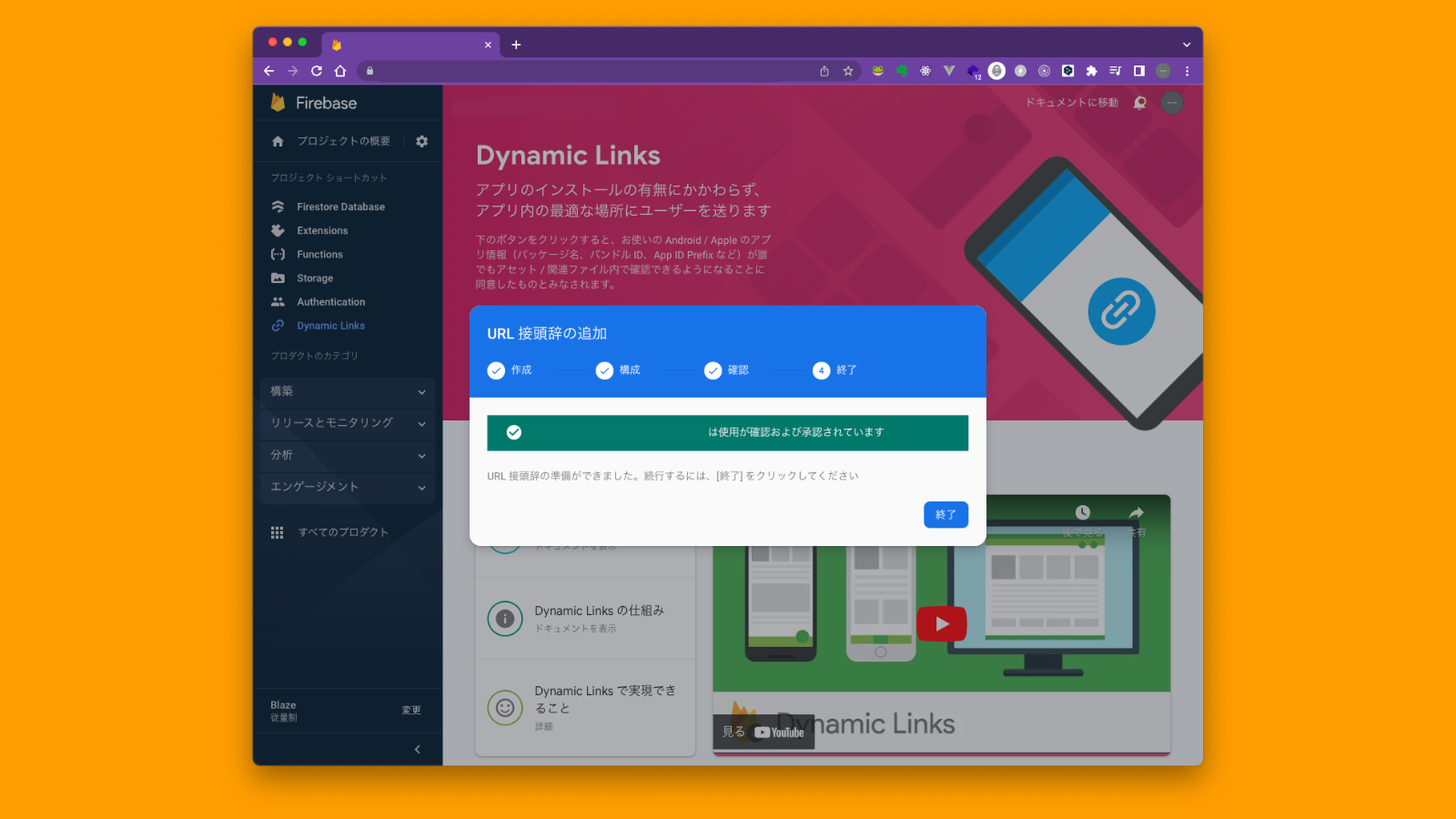This screenshot has width=1456, height=819.
Task: Click the watch later clock on video
Action: click(1083, 513)
